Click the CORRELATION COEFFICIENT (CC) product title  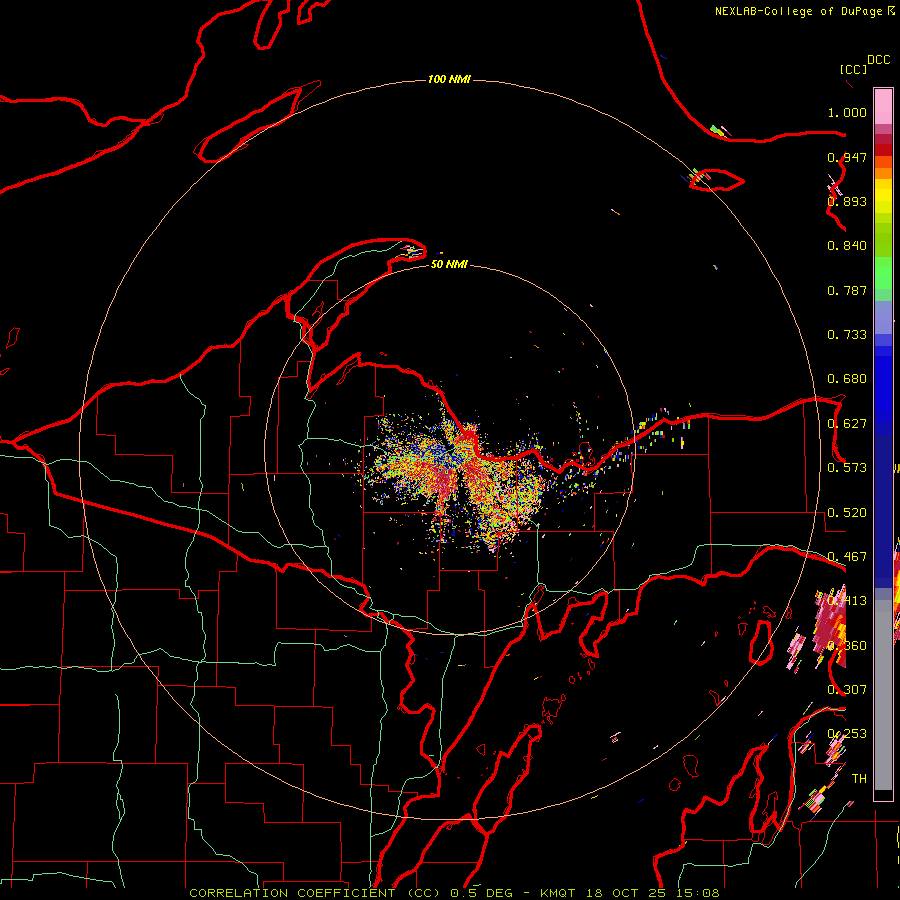[315, 893]
